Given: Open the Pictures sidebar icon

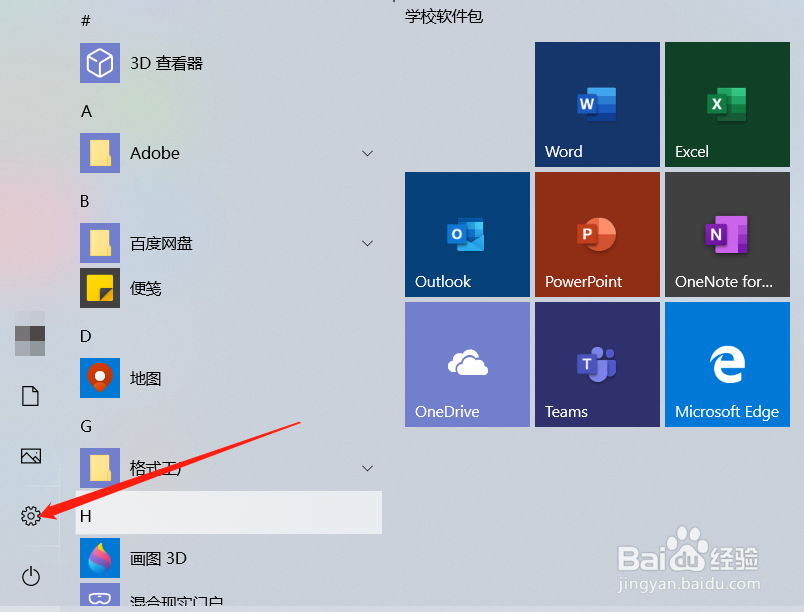Looking at the screenshot, I should [31, 456].
